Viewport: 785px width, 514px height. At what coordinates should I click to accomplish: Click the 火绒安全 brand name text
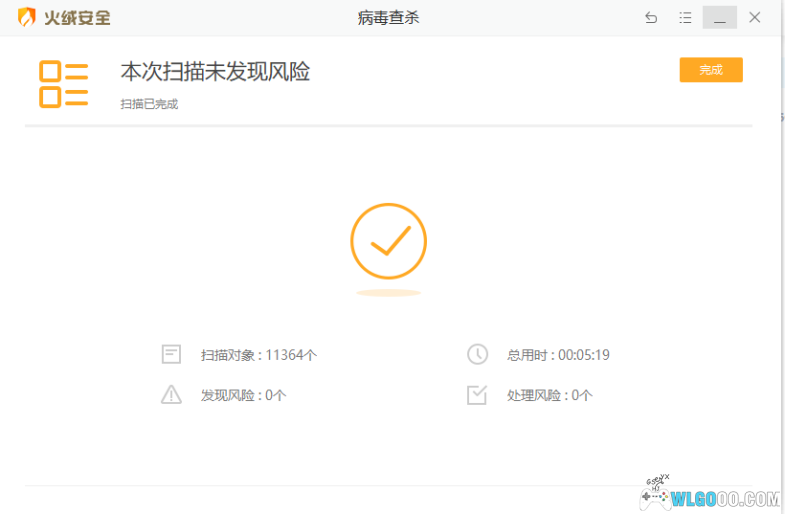click(77, 18)
